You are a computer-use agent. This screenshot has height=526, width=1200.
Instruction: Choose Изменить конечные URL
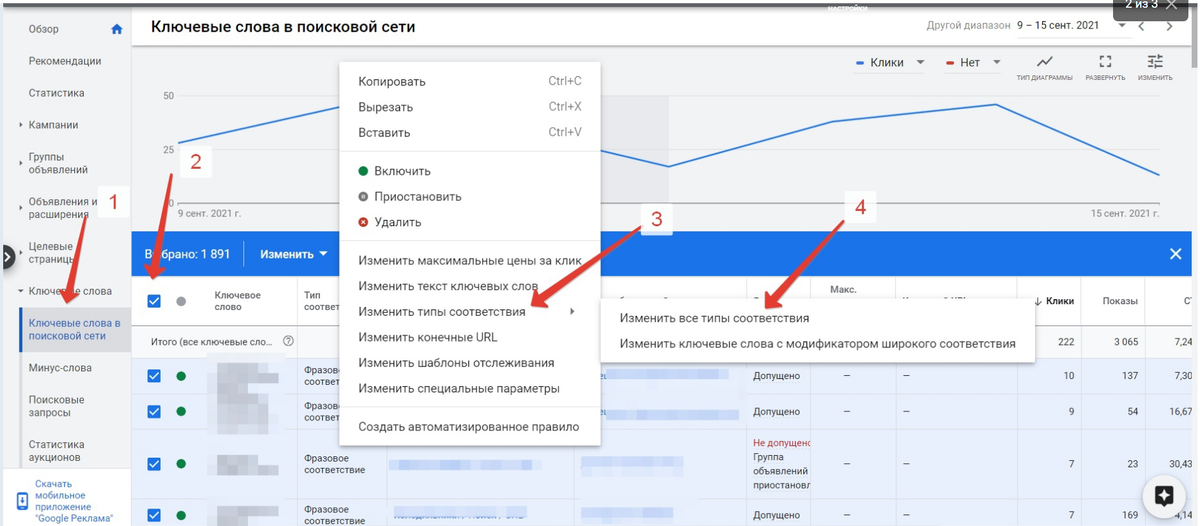point(469,337)
